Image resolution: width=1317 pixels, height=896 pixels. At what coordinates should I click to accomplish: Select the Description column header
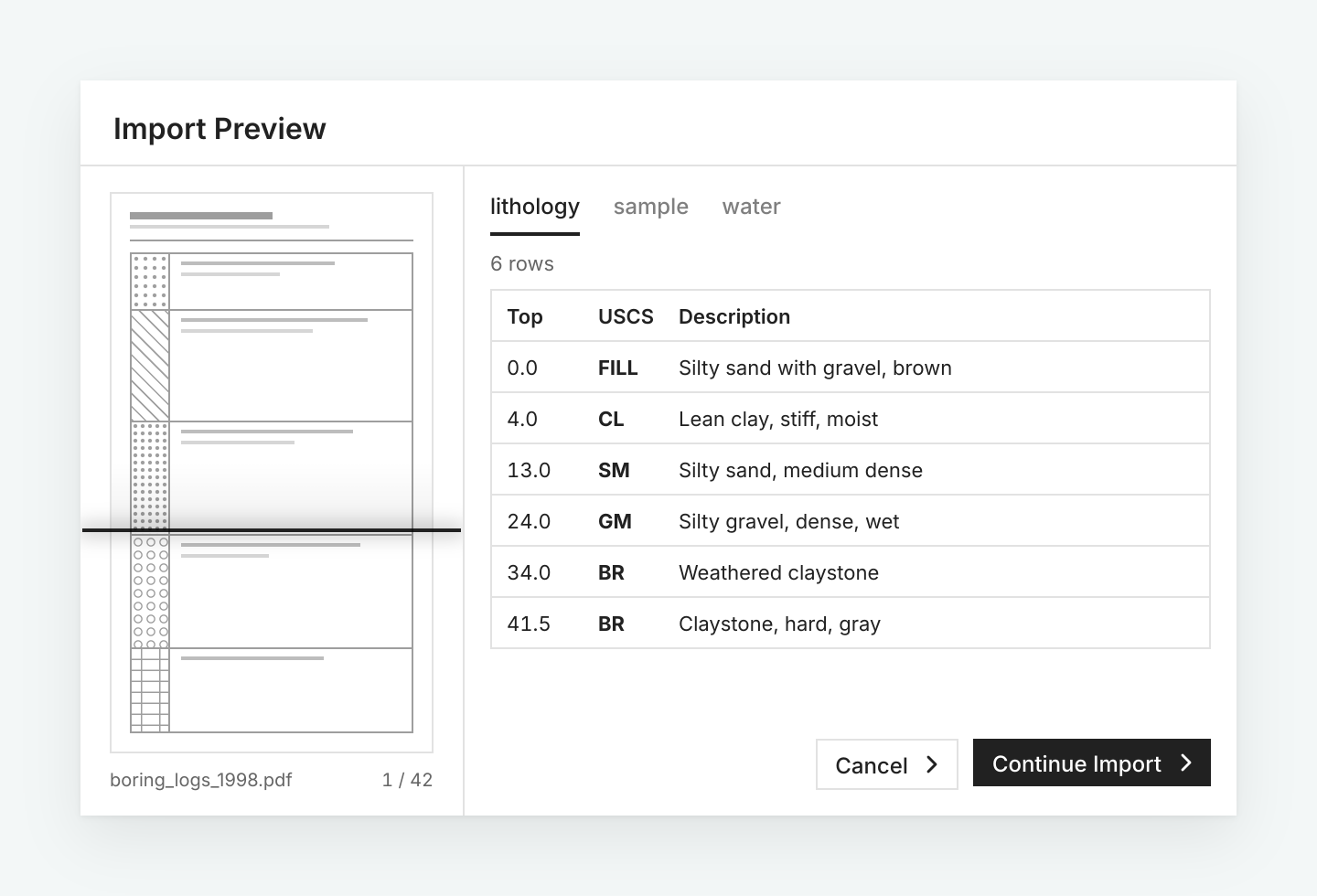[734, 316]
